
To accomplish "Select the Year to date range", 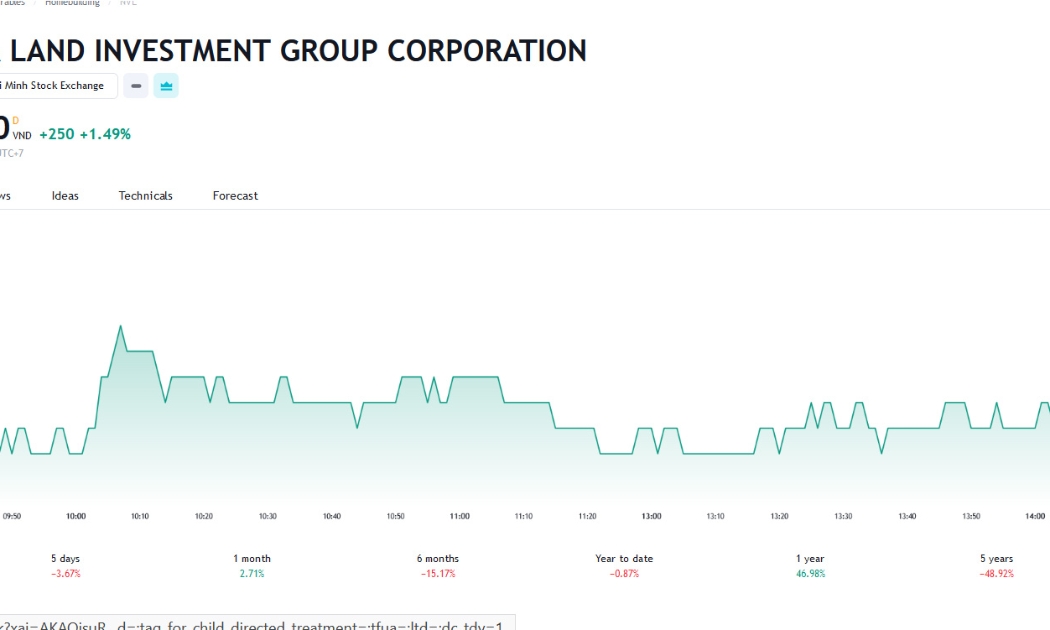I will pyautogui.click(x=624, y=566).
